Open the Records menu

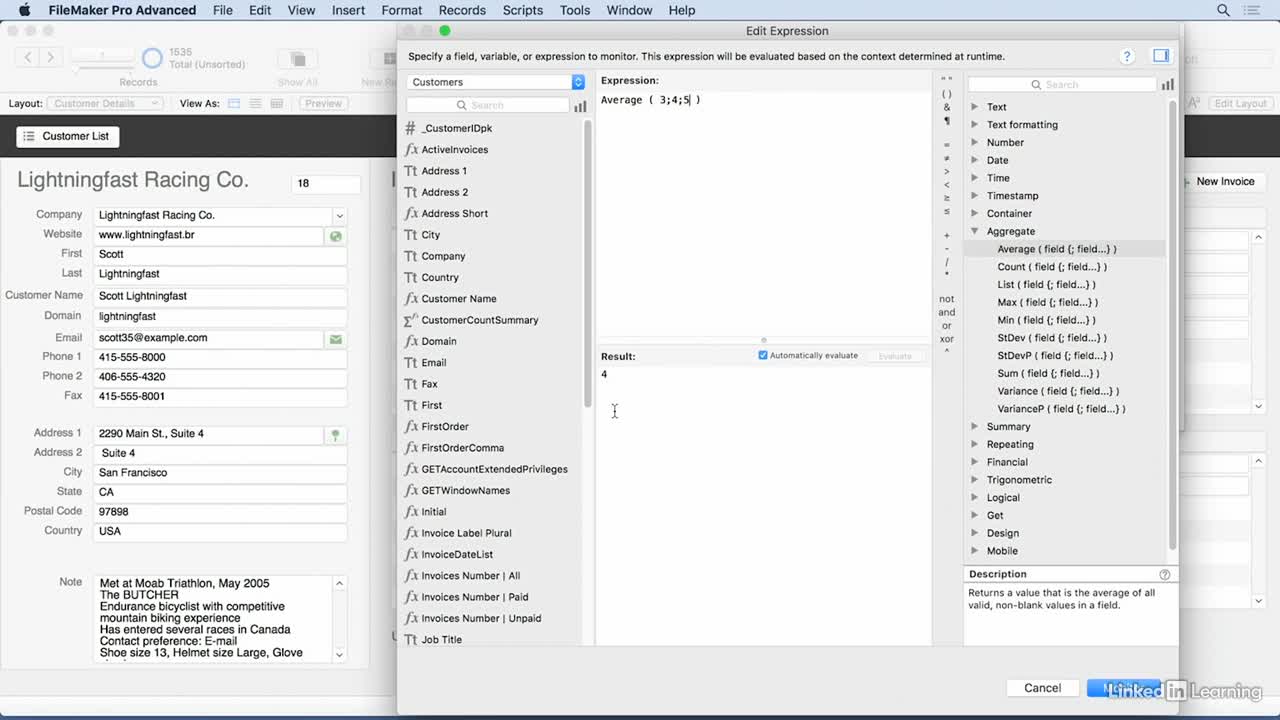[x=462, y=10]
